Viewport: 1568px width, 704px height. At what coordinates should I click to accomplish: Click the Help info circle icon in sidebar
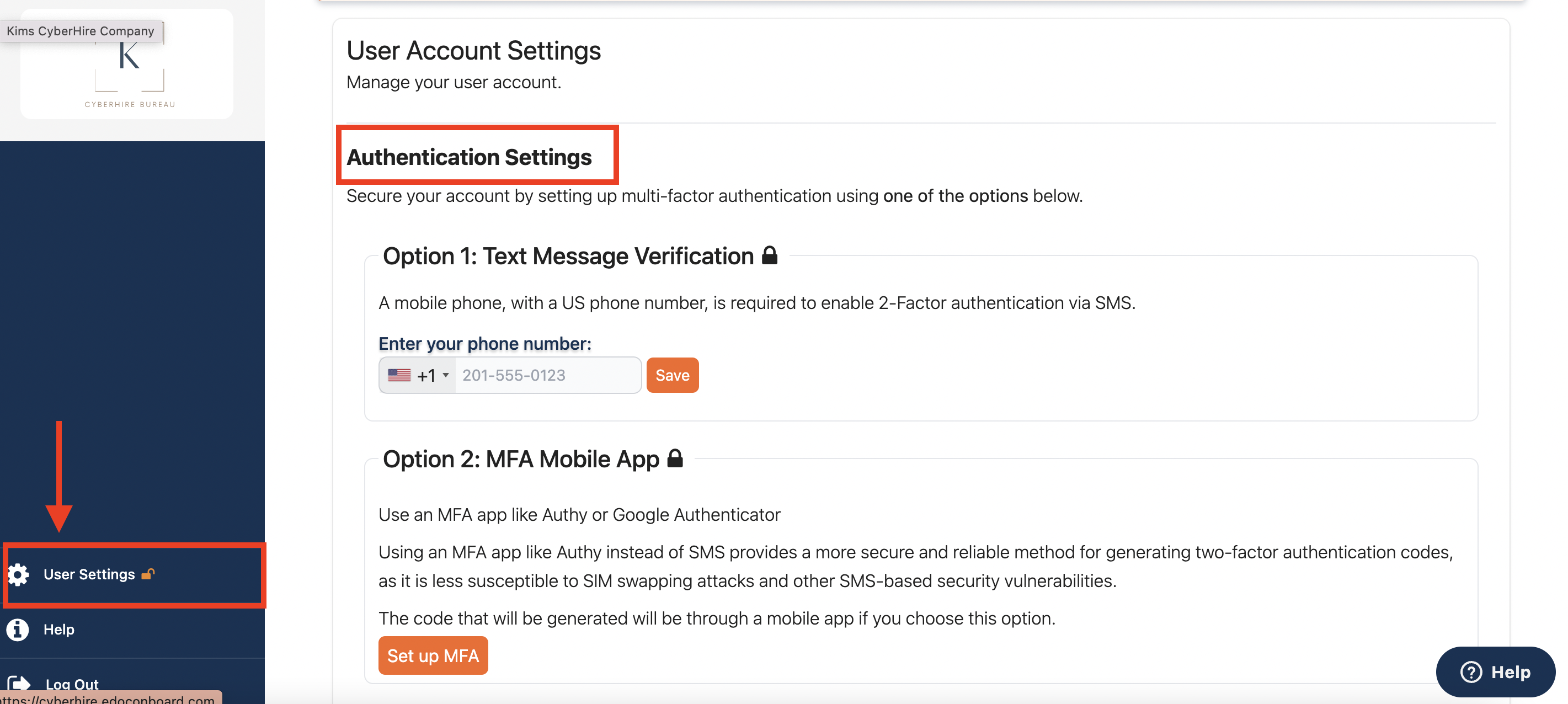[x=18, y=630]
